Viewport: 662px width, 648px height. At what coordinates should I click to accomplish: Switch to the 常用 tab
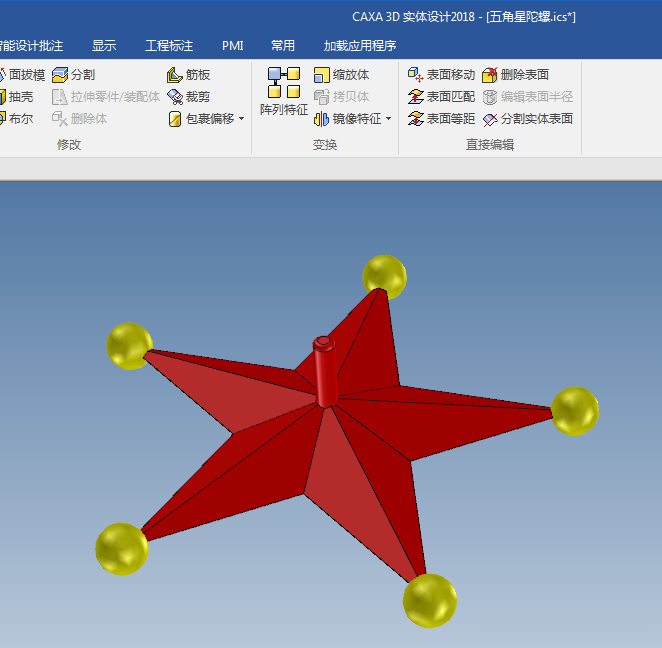(x=283, y=46)
